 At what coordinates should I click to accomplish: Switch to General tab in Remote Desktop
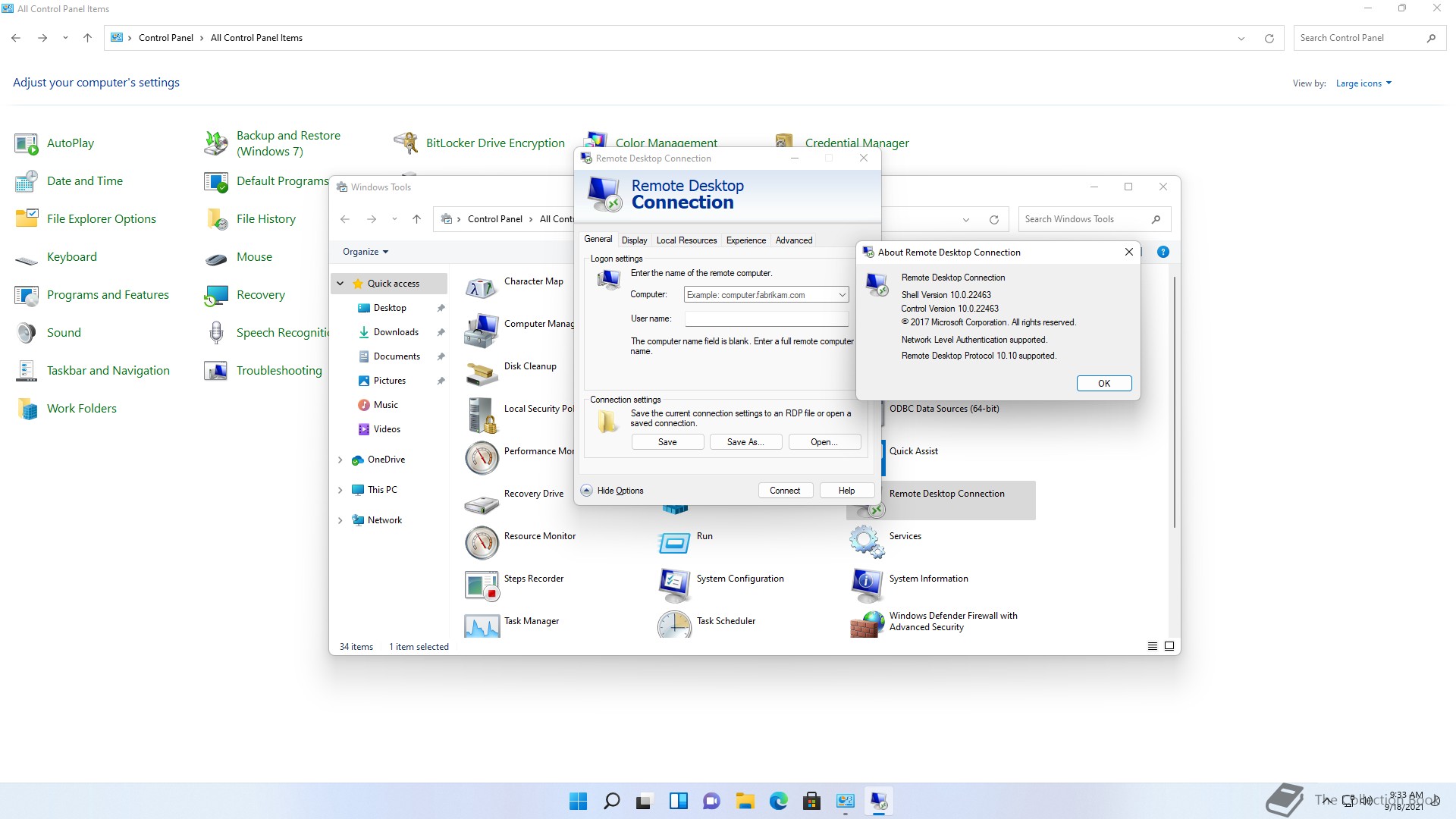[x=598, y=240]
